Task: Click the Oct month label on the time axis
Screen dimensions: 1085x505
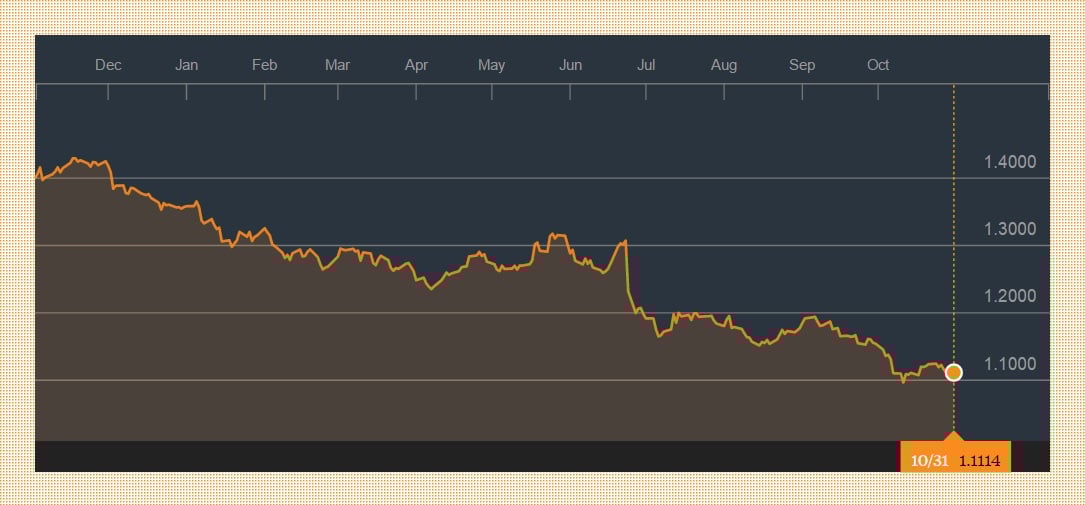Action: (x=878, y=65)
